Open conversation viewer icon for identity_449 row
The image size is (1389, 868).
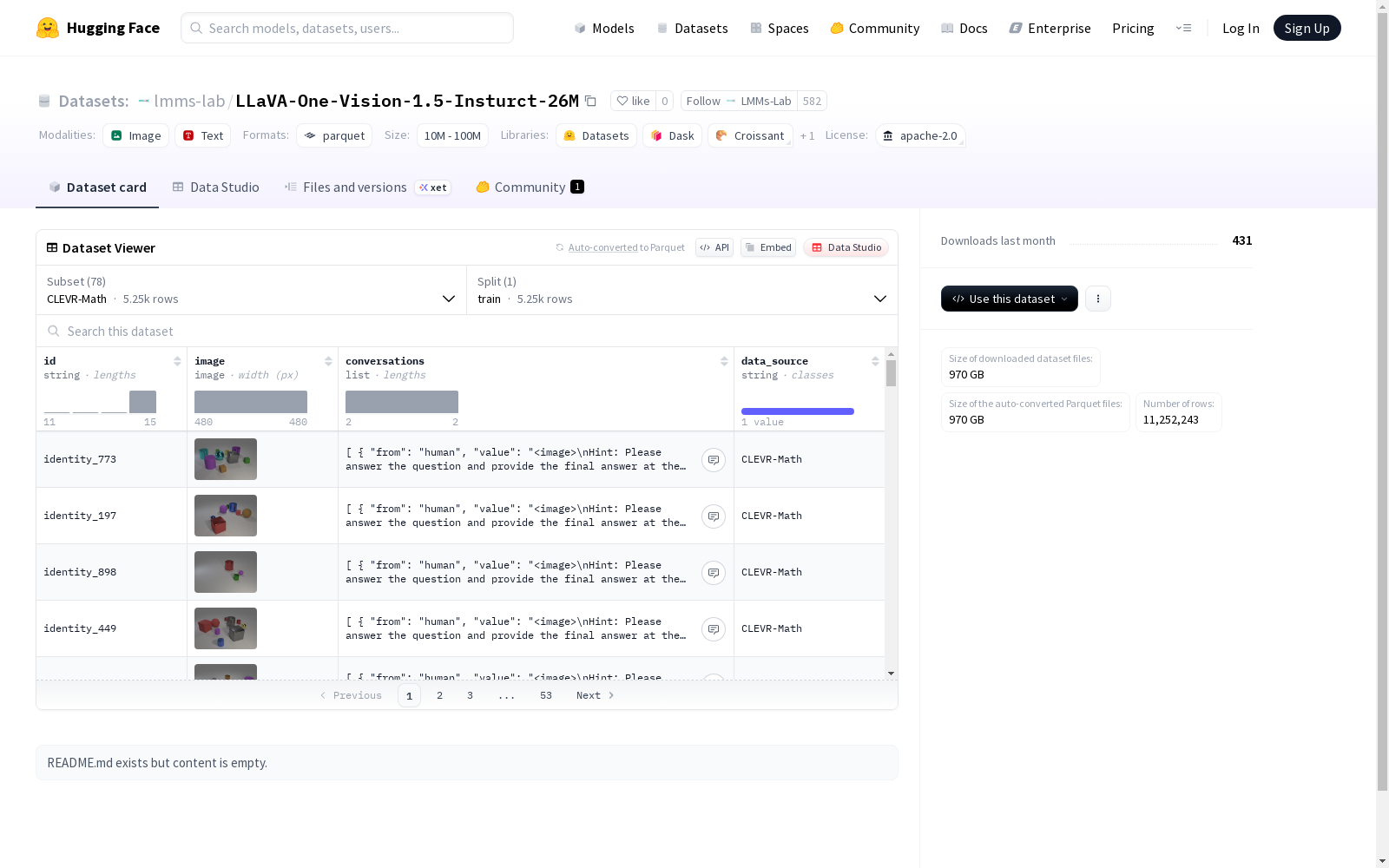pos(714,628)
